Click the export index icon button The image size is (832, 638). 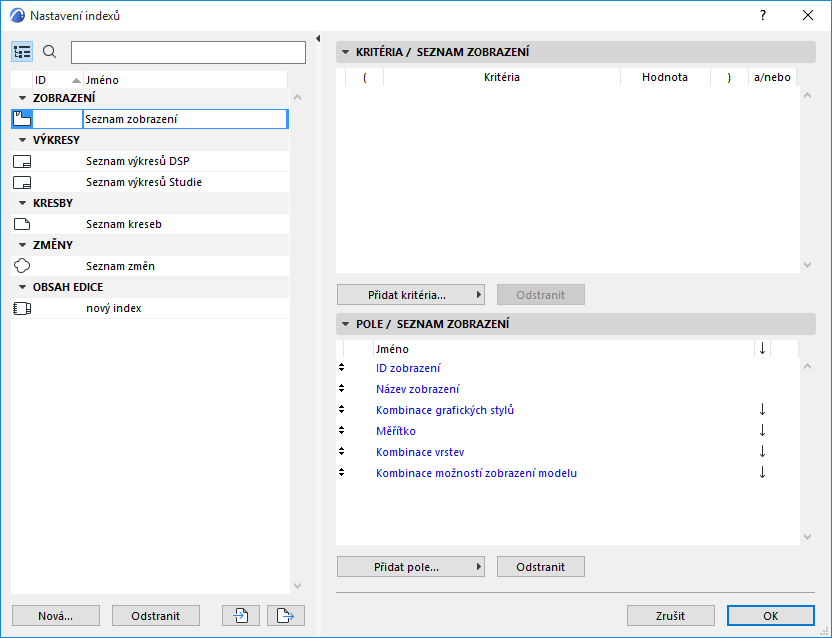pos(285,615)
